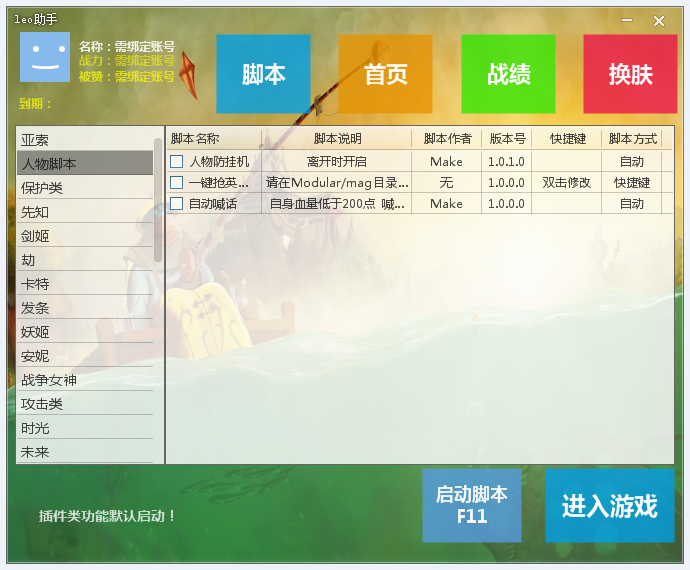Close the leo助手 window
This screenshot has height=570, width=690.
point(659,21)
